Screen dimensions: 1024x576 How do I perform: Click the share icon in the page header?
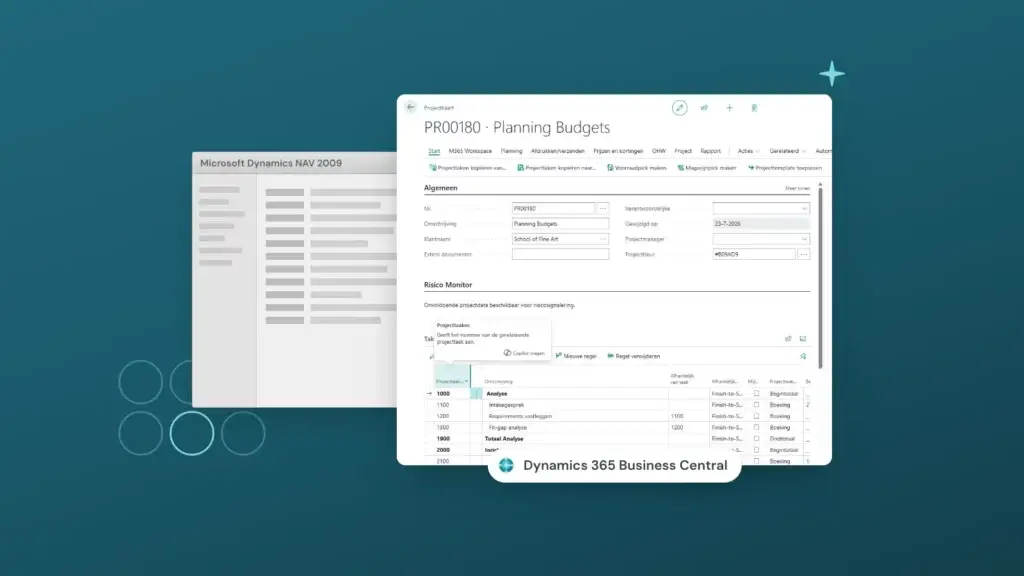(x=704, y=108)
